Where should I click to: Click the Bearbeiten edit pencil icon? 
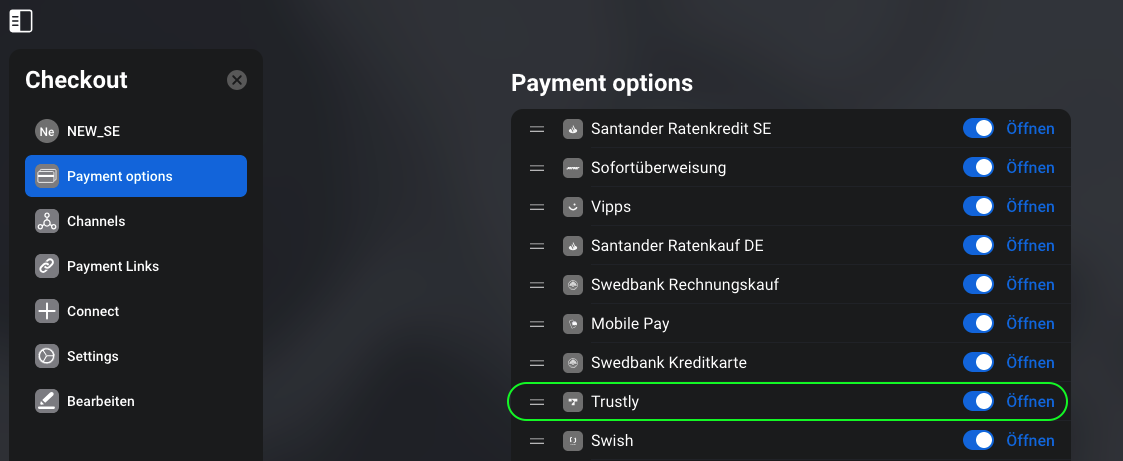tap(47, 401)
